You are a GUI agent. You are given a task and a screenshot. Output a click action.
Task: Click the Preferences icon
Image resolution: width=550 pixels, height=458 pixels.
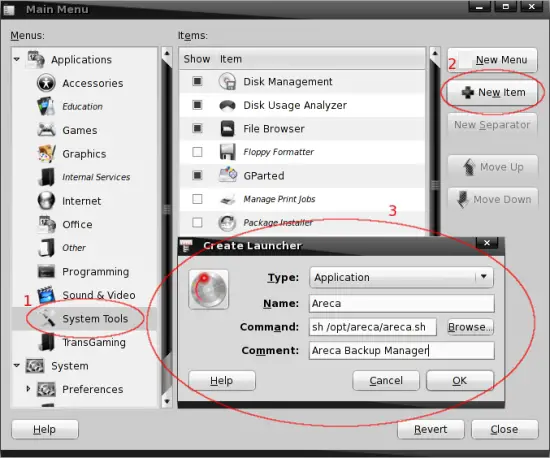pos(46,389)
